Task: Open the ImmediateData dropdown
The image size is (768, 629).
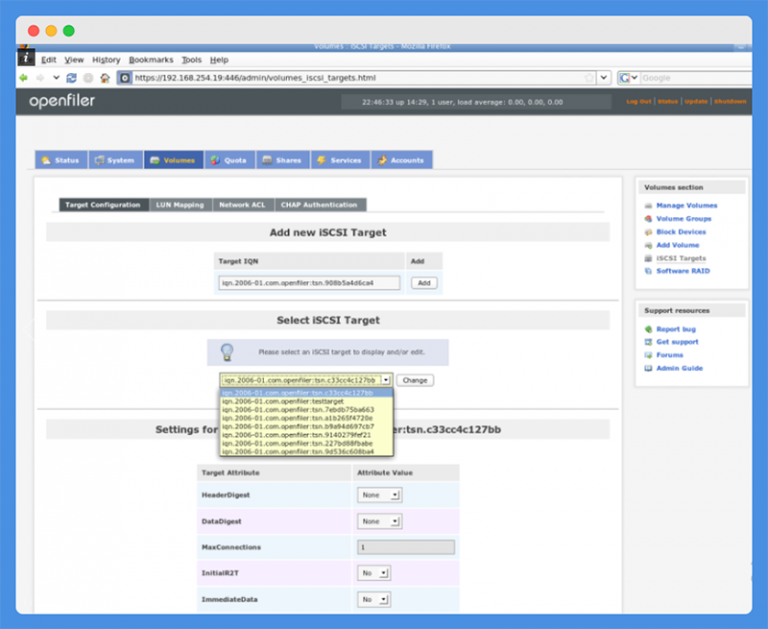Action: (374, 600)
